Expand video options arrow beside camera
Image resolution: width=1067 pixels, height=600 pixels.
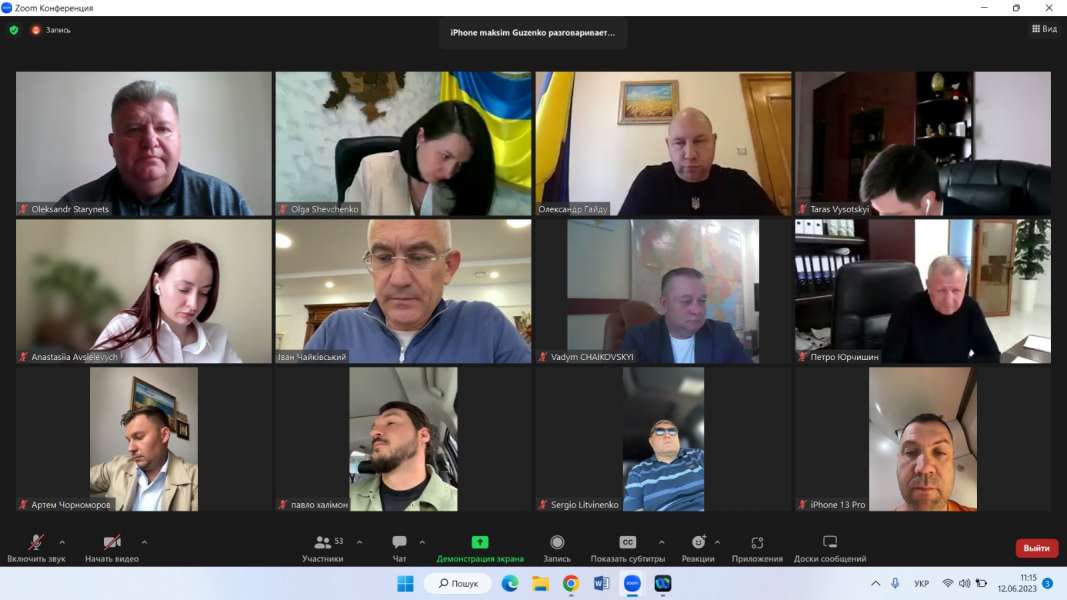click(x=144, y=542)
